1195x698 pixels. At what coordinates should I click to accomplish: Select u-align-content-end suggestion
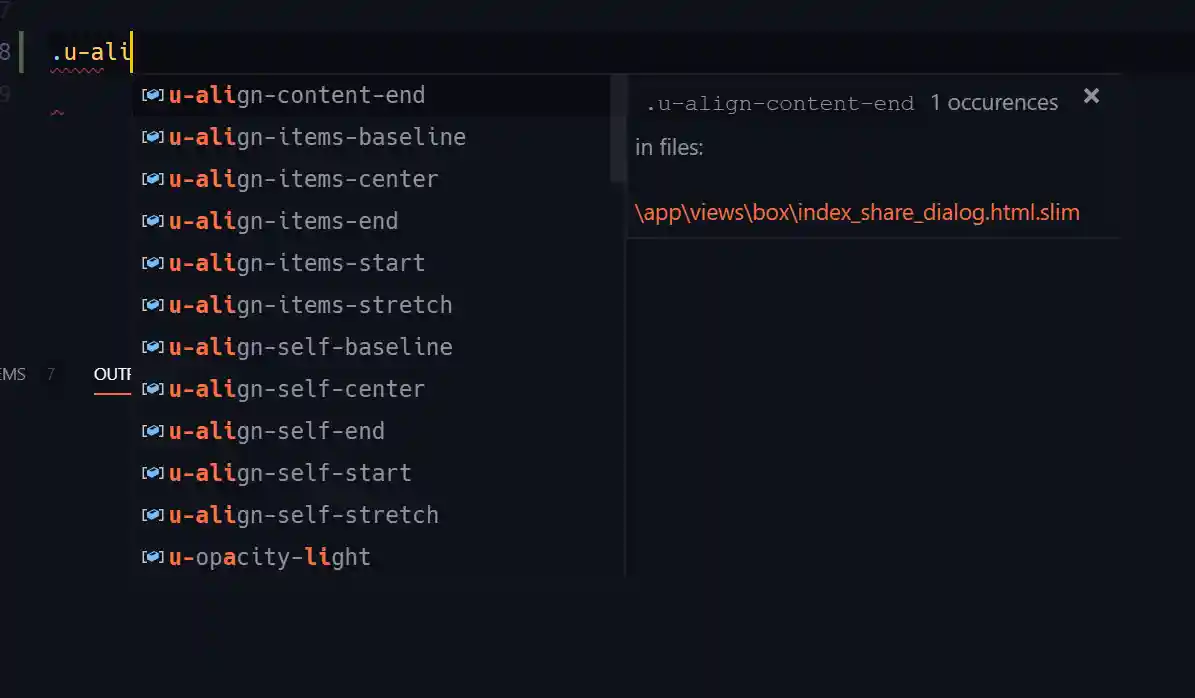[x=297, y=95]
